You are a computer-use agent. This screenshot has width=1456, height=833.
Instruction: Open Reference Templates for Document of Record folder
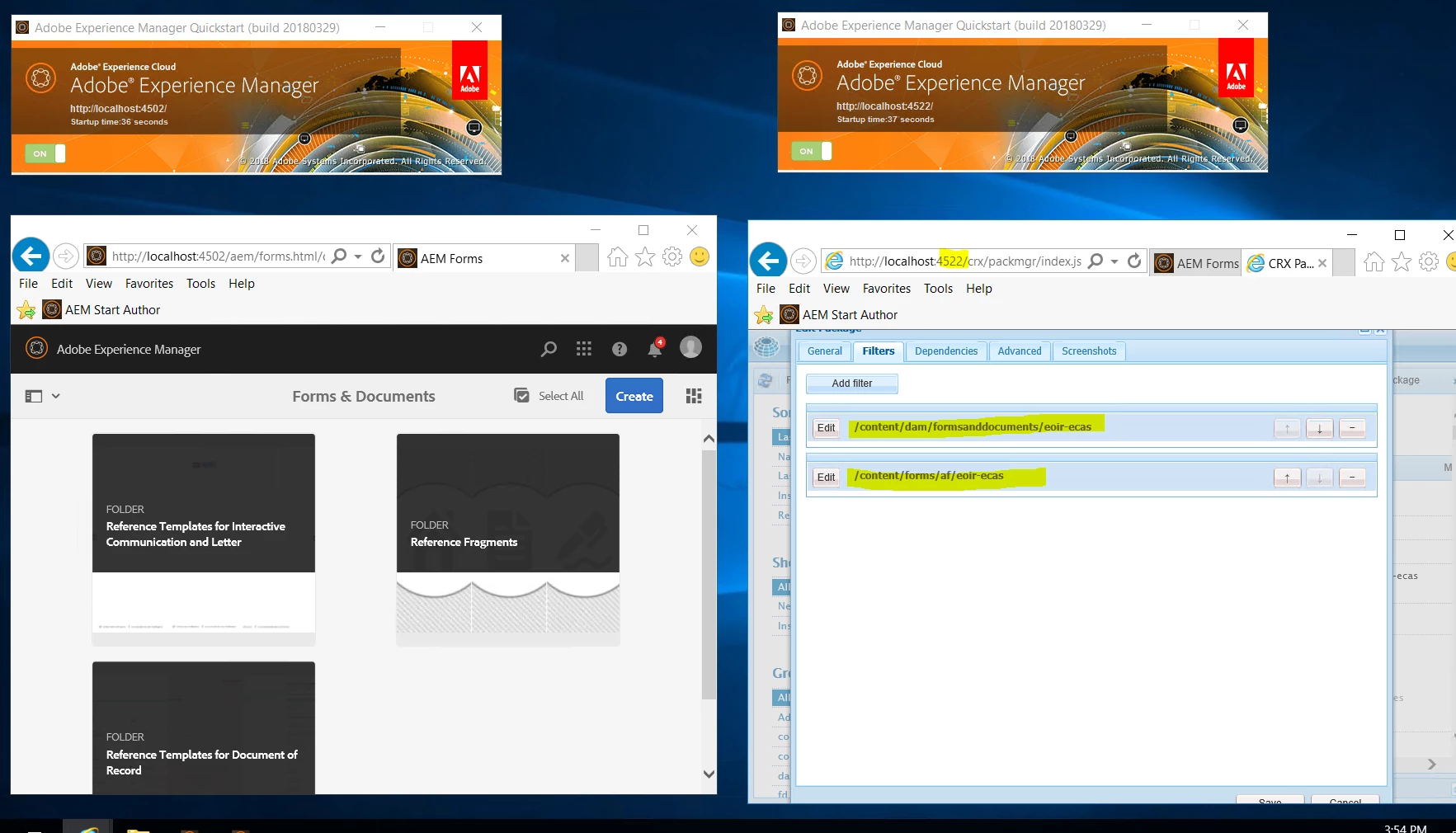coord(204,727)
